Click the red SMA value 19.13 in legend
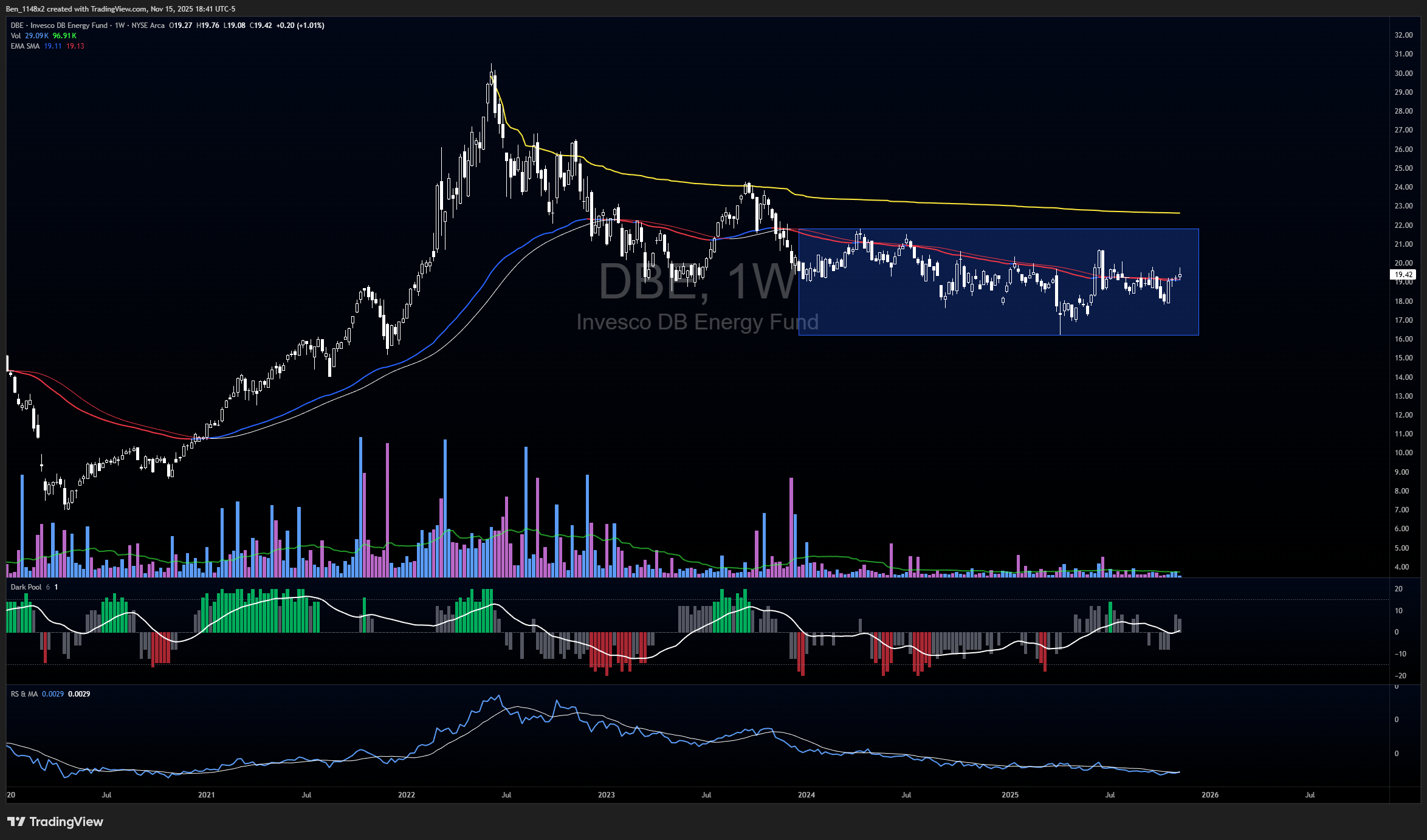Viewport: 1427px width, 840px height. click(x=75, y=46)
